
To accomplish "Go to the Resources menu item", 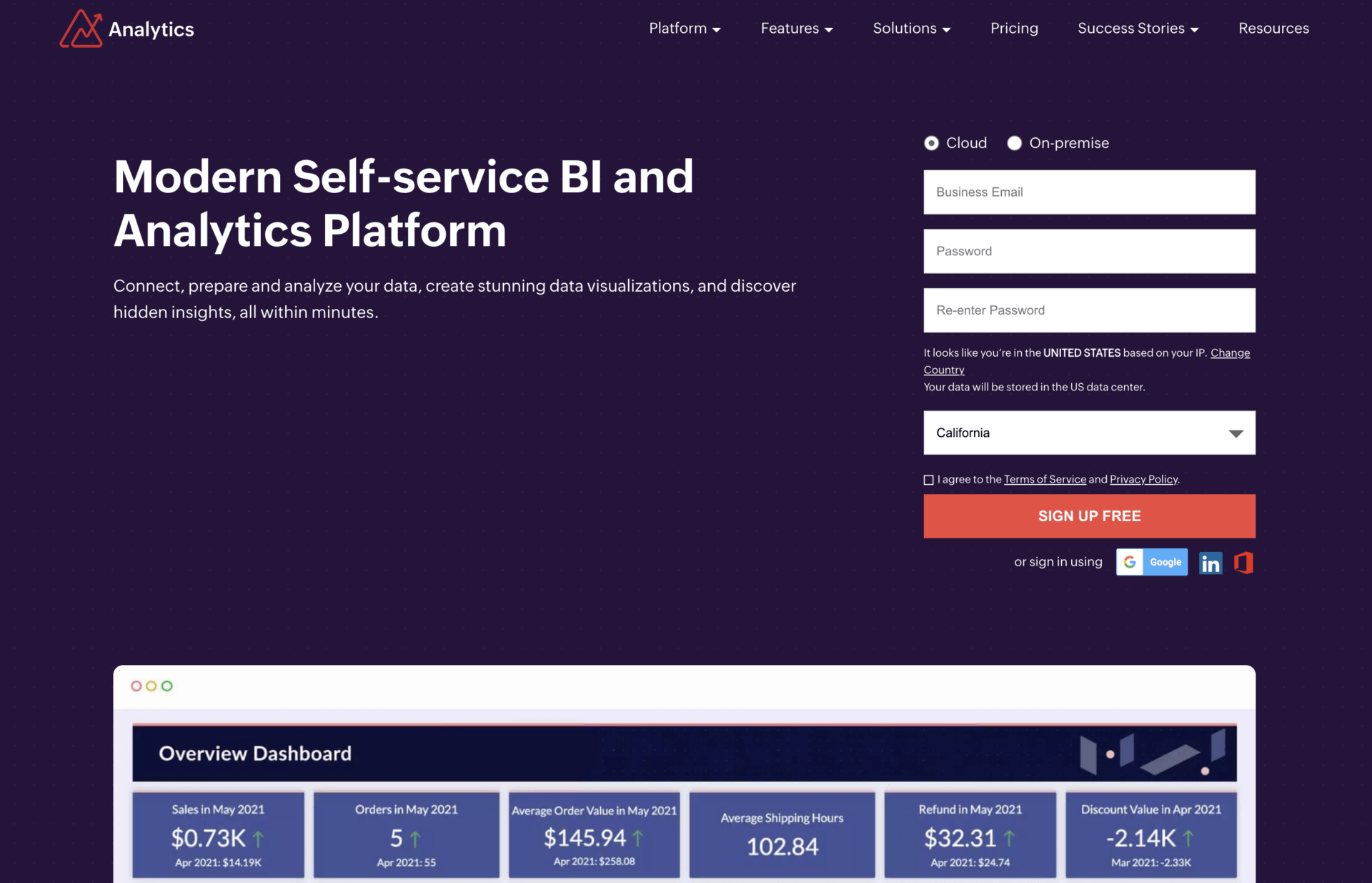I will click(x=1273, y=29).
